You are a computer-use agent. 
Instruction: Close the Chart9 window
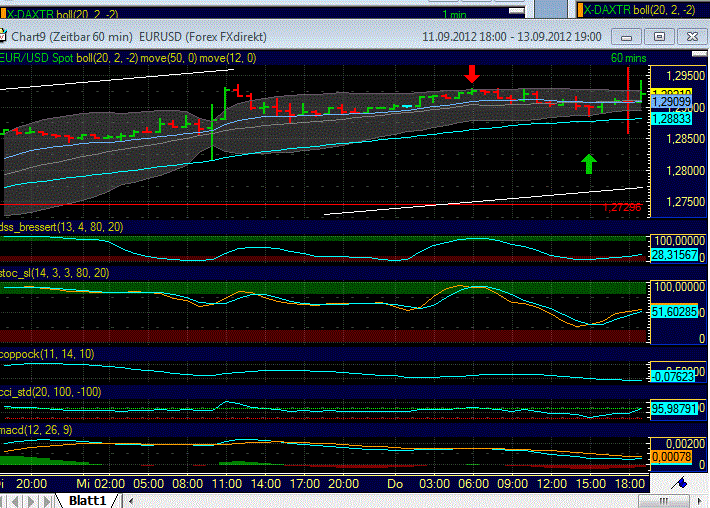pyautogui.click(x=692, y=37)
